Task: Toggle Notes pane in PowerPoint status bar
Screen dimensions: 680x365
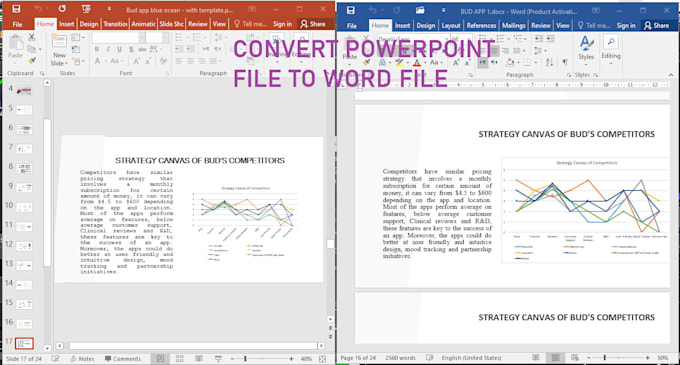Action: click(x=82, y=359)
